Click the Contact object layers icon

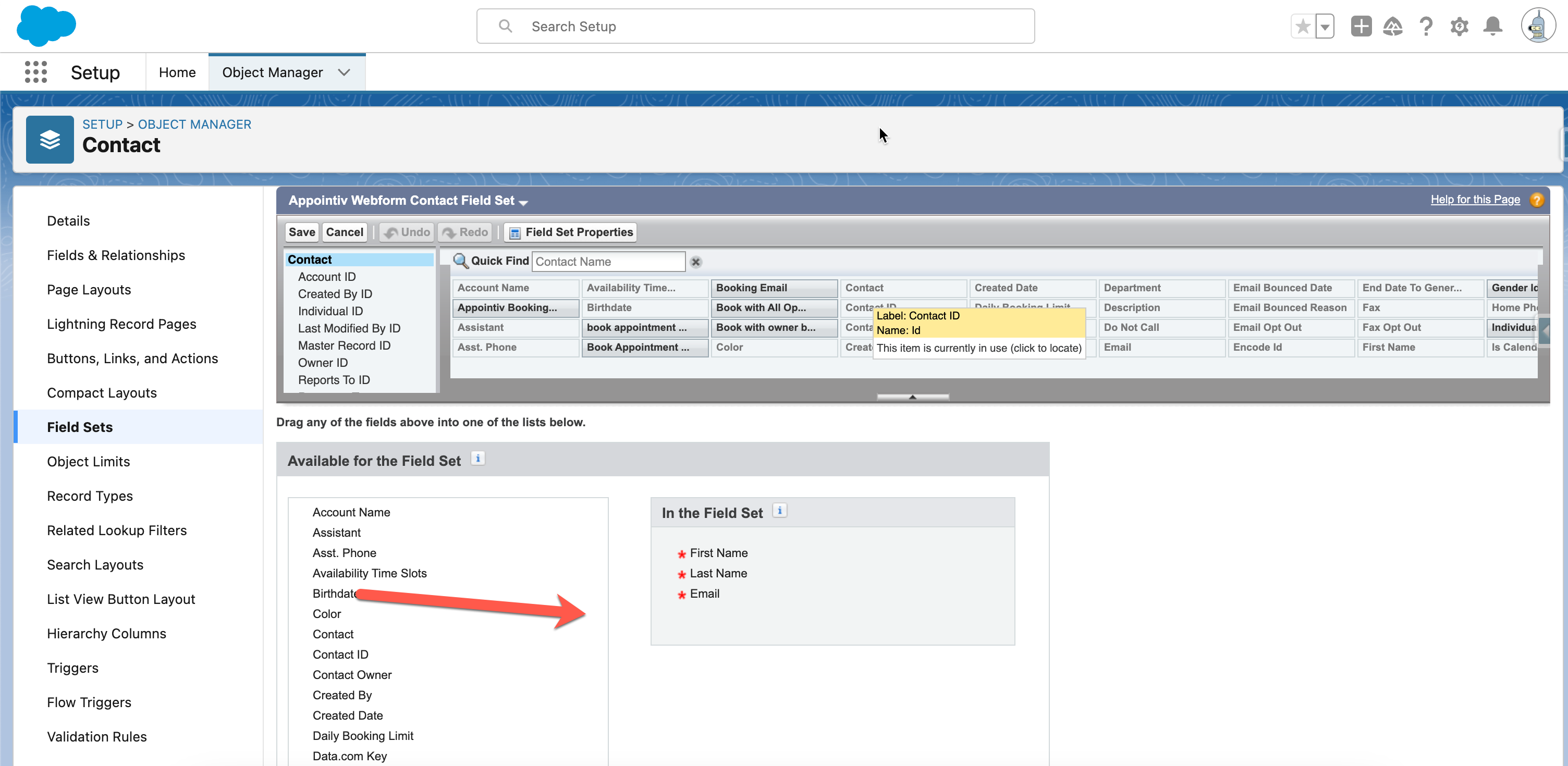(x=50, y=139)
